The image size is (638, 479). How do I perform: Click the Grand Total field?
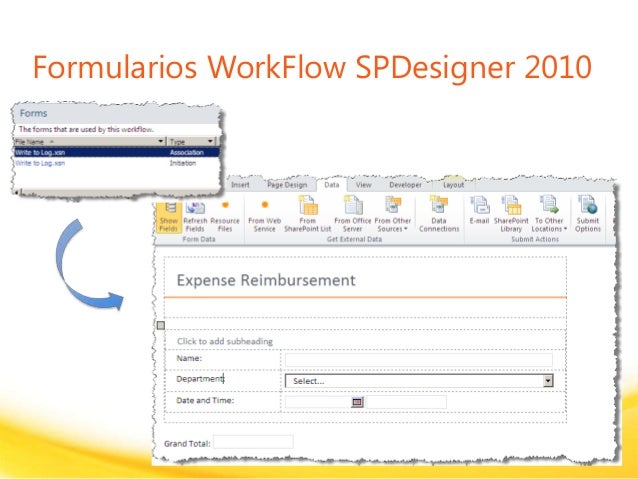click(253, 442)
